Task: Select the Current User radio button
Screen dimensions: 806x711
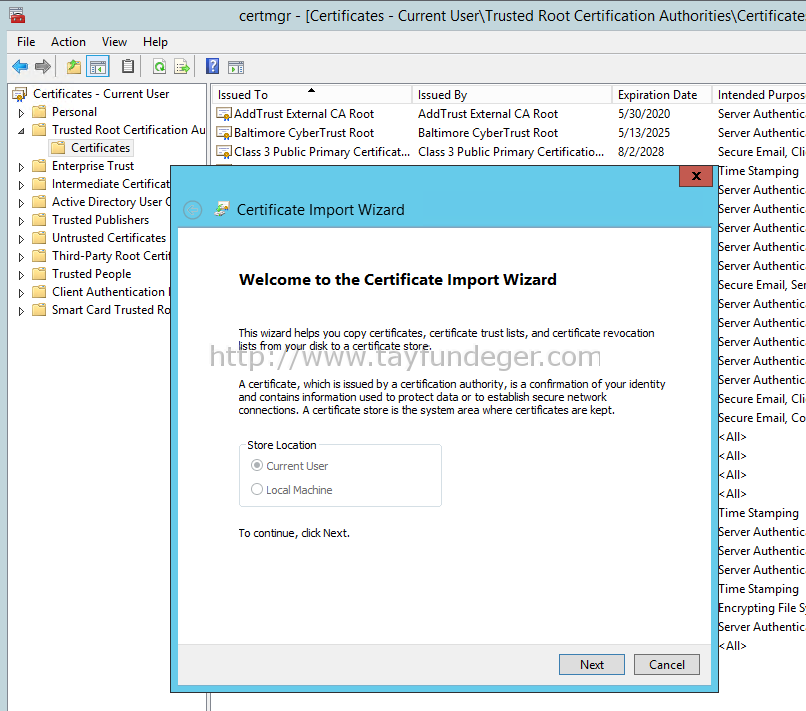Action: coord(257,465)
